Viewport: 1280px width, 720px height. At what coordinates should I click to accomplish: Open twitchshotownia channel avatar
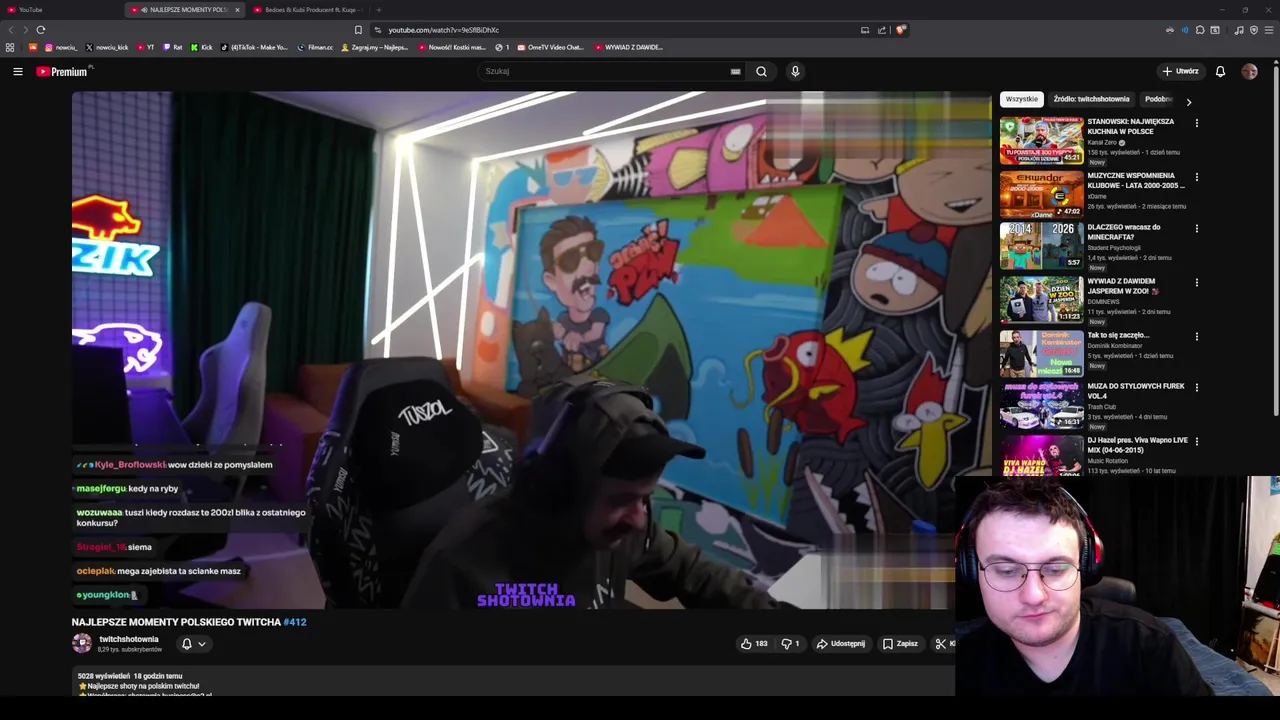82,643
